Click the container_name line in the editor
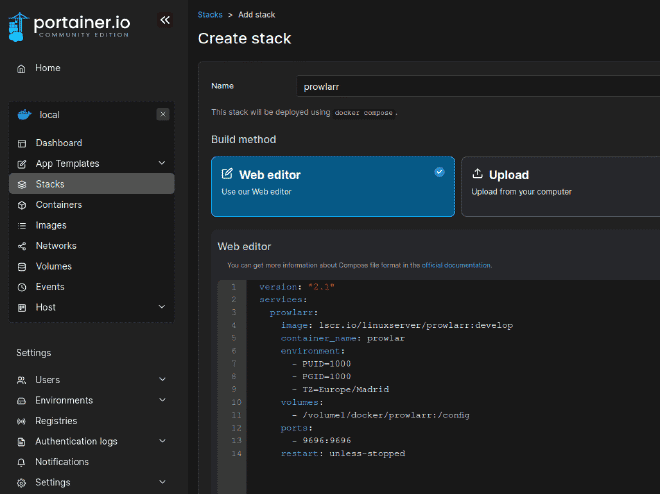 (343, 338)
